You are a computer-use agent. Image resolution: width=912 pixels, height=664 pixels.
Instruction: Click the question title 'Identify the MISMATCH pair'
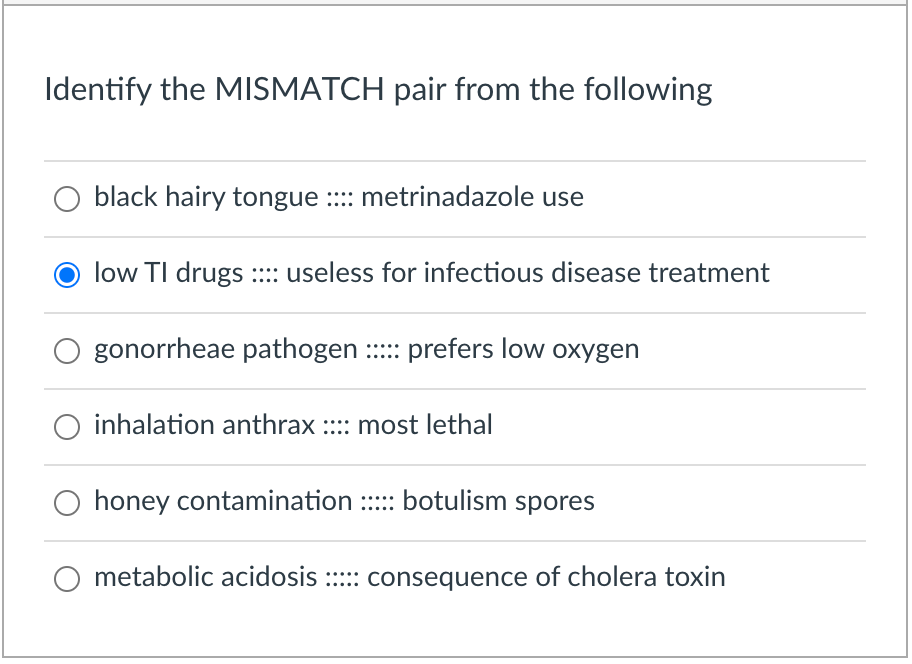[x=377, y=90]
